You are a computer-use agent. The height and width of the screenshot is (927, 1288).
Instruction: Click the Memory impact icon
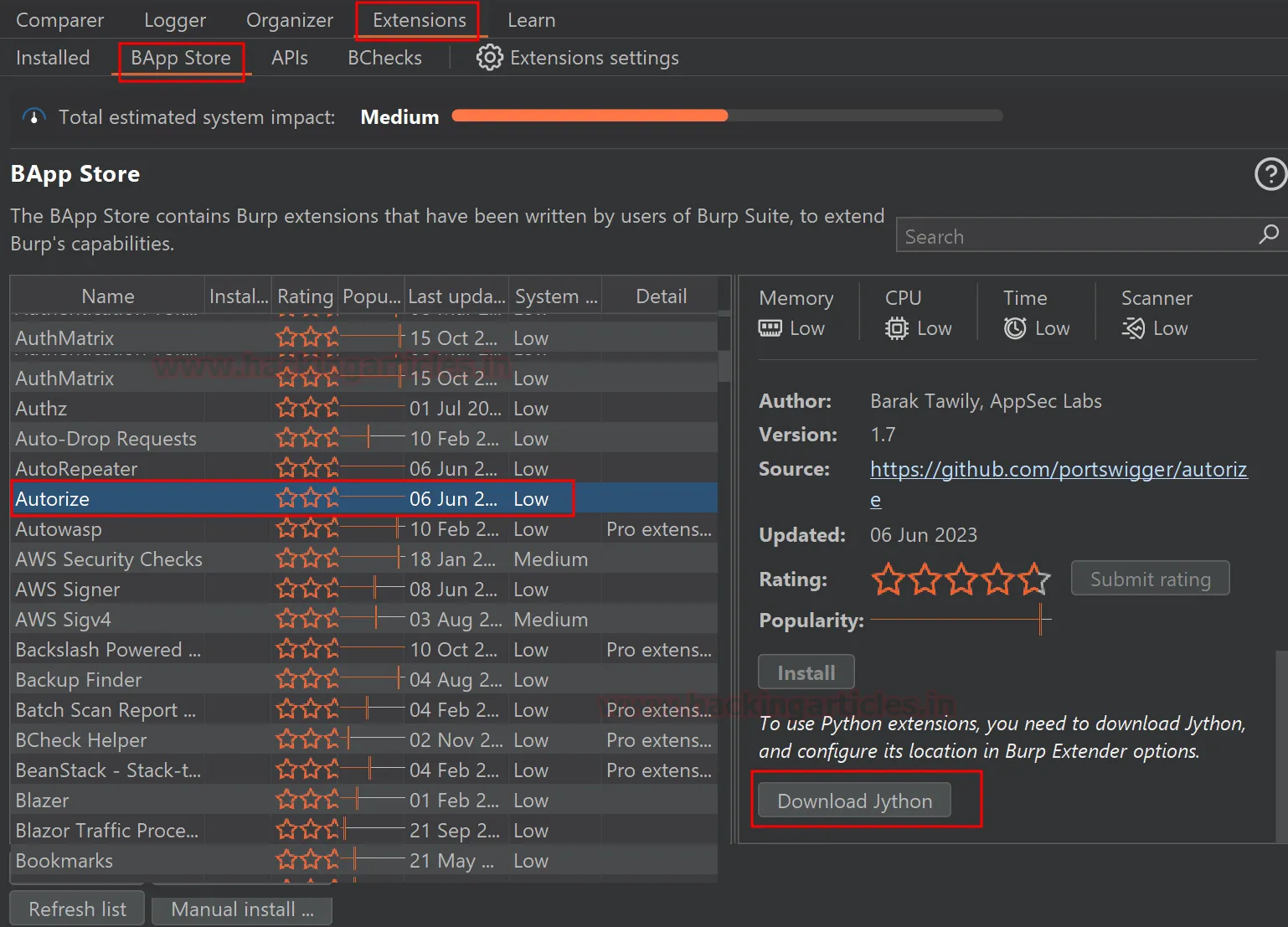pyautogui.click(x=770, y=328)
